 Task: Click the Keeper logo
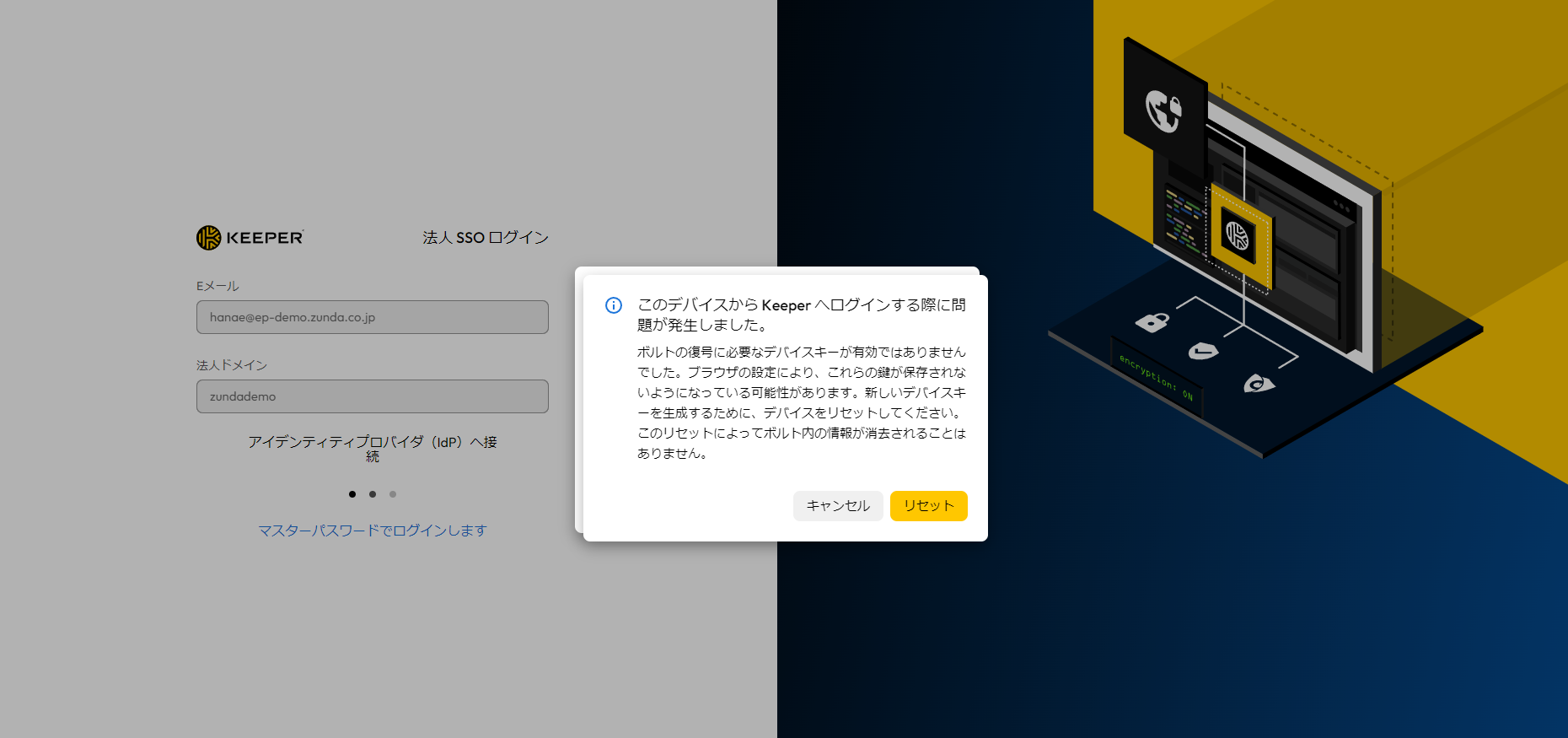coord(250,238)
